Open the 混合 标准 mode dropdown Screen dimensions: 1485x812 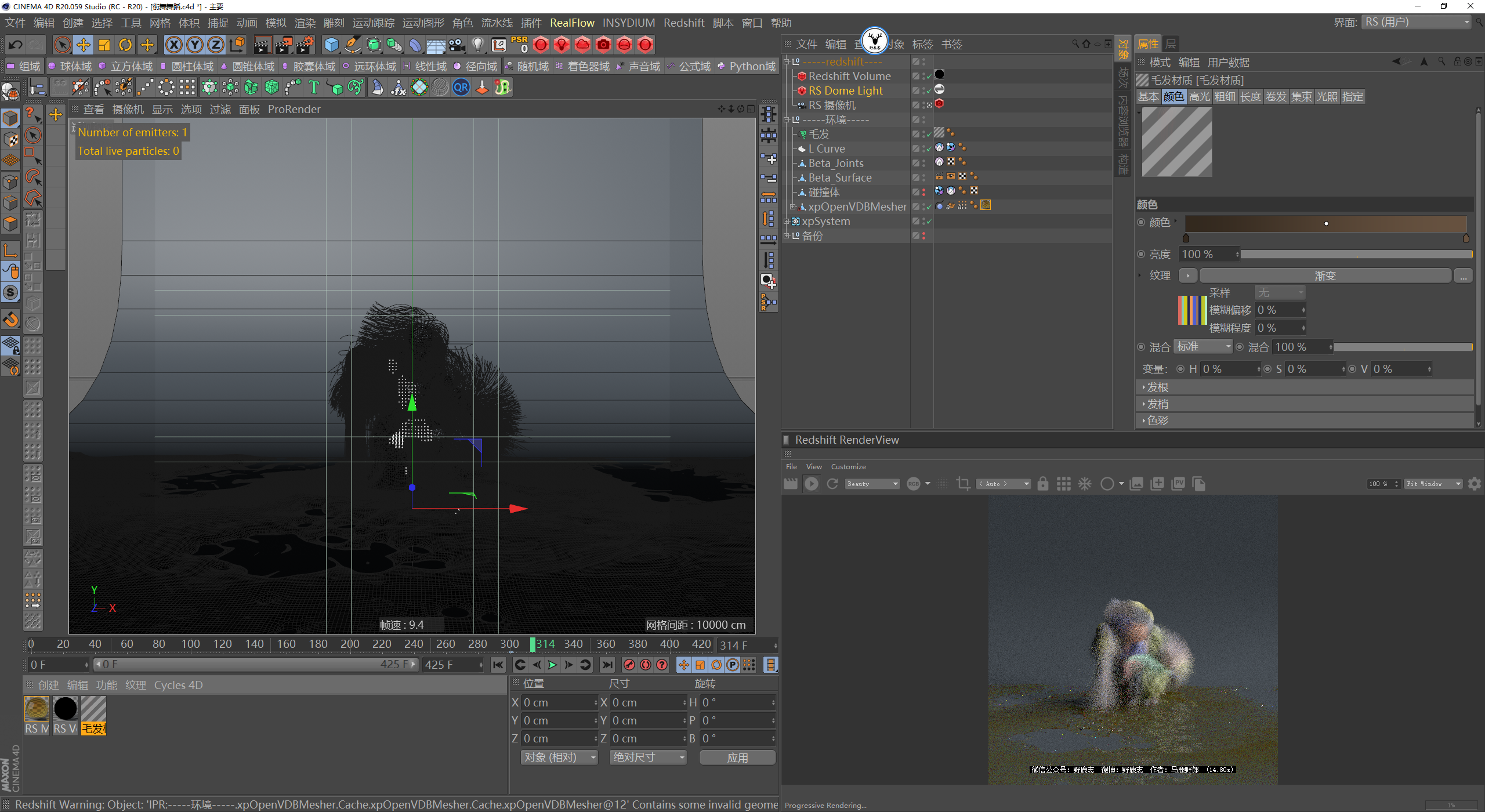pyautogui.click(x=1203, y=347)
